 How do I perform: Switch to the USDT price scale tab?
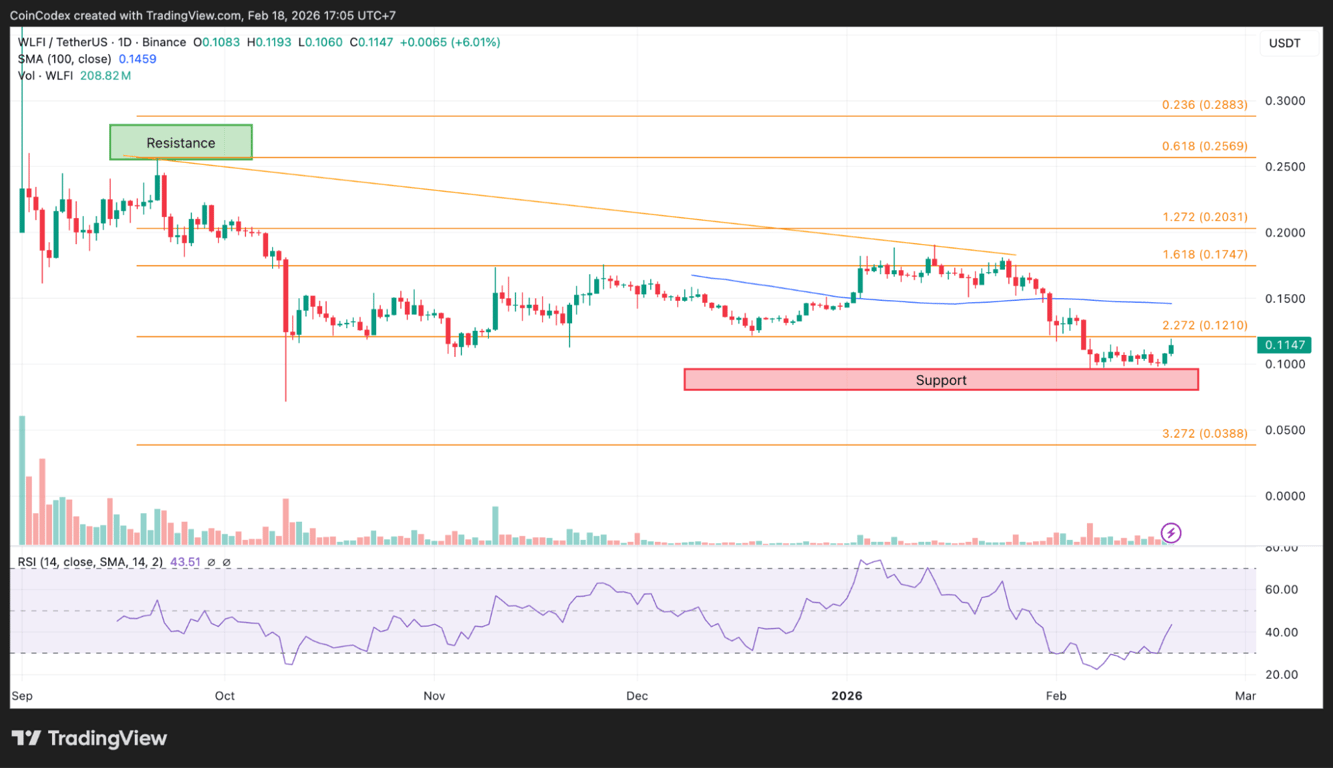[1284, 43]
